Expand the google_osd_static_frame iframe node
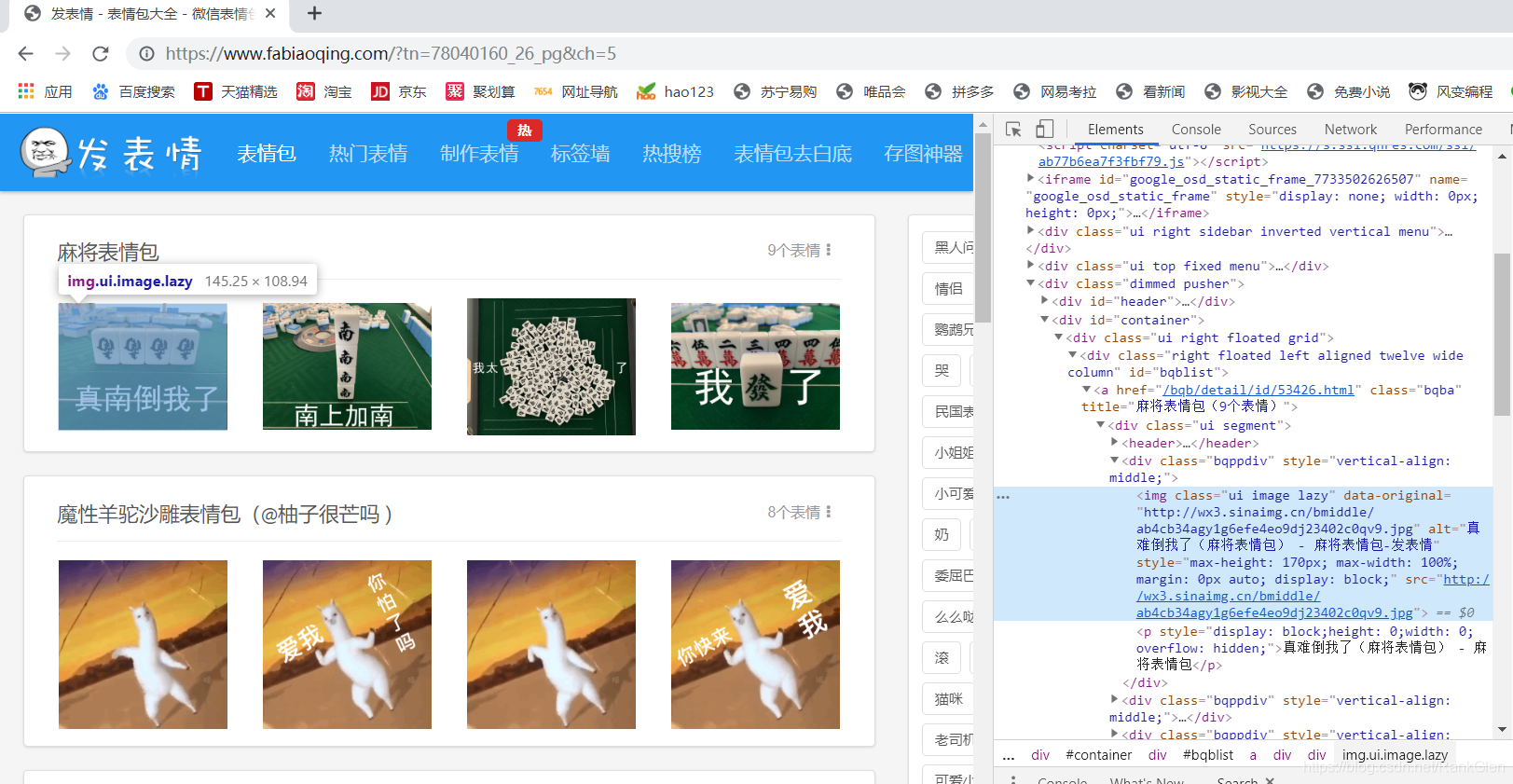The image size is (1513, 784). pos(1030,179)
